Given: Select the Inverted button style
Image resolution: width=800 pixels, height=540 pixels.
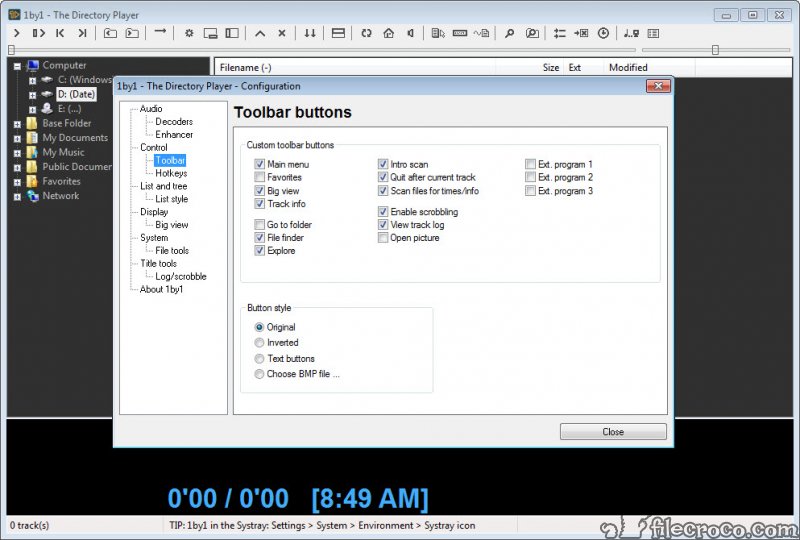Looking at the screenshot, I should click(260, 343).
